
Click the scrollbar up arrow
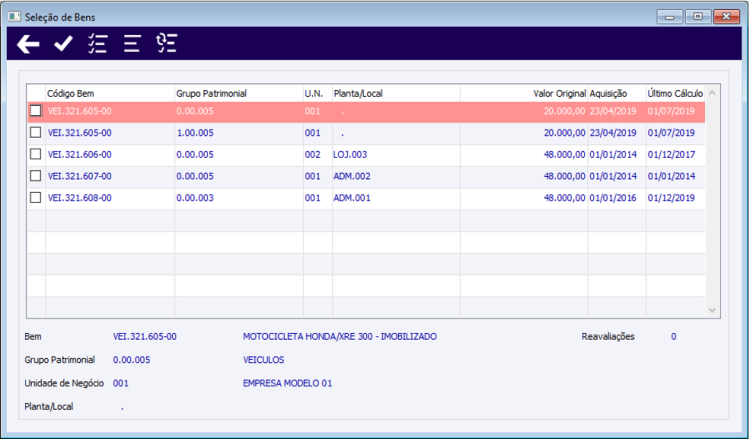click(x=712, y=93)
